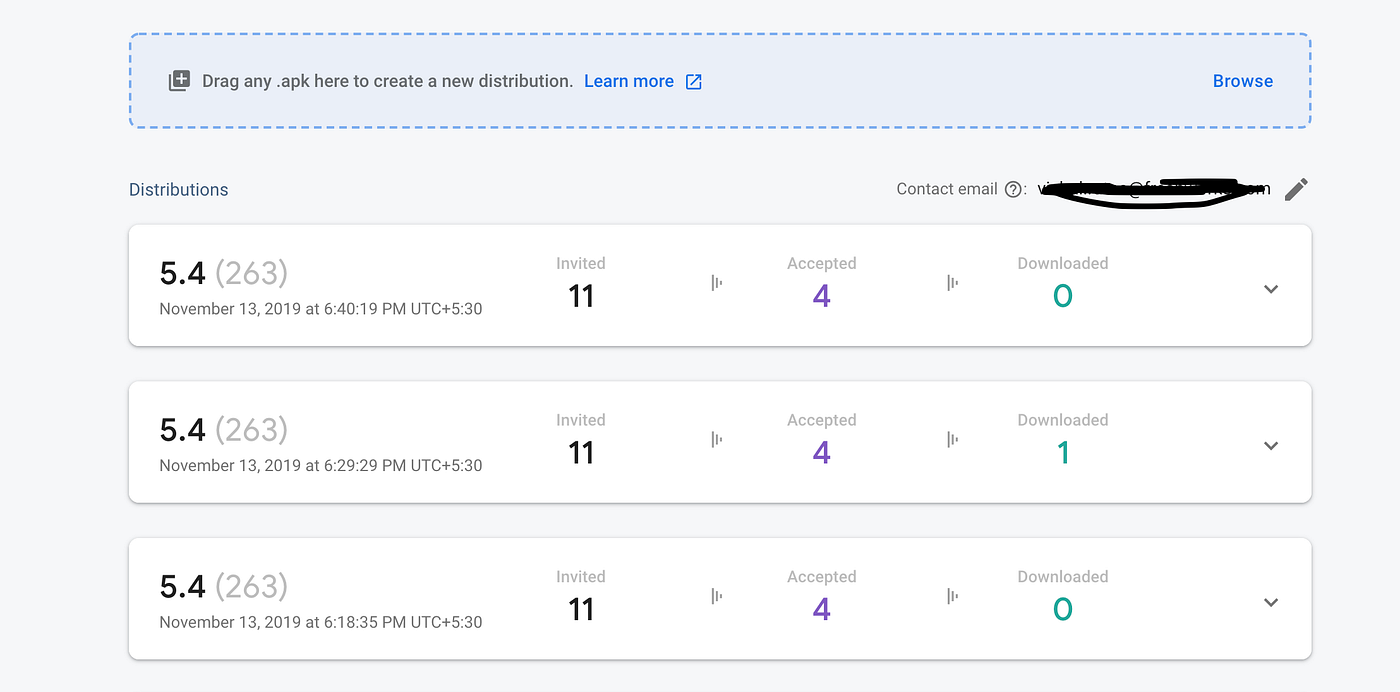Click the bar icon after Invited in the 6:29:29 PM distribution

tap(717, 439)
